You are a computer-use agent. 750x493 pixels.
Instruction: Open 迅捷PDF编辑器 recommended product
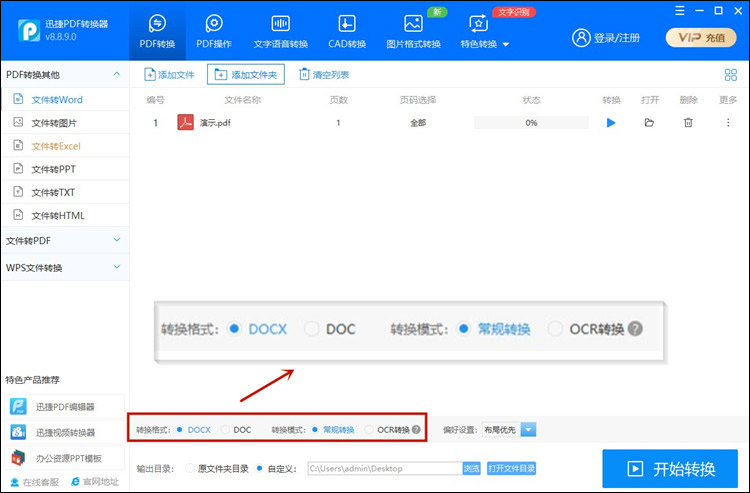65,406
